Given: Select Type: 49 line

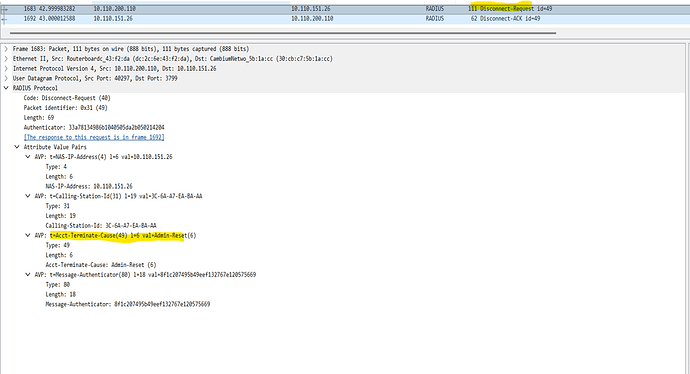Looking at the screenshot, I should click(58, 245).
